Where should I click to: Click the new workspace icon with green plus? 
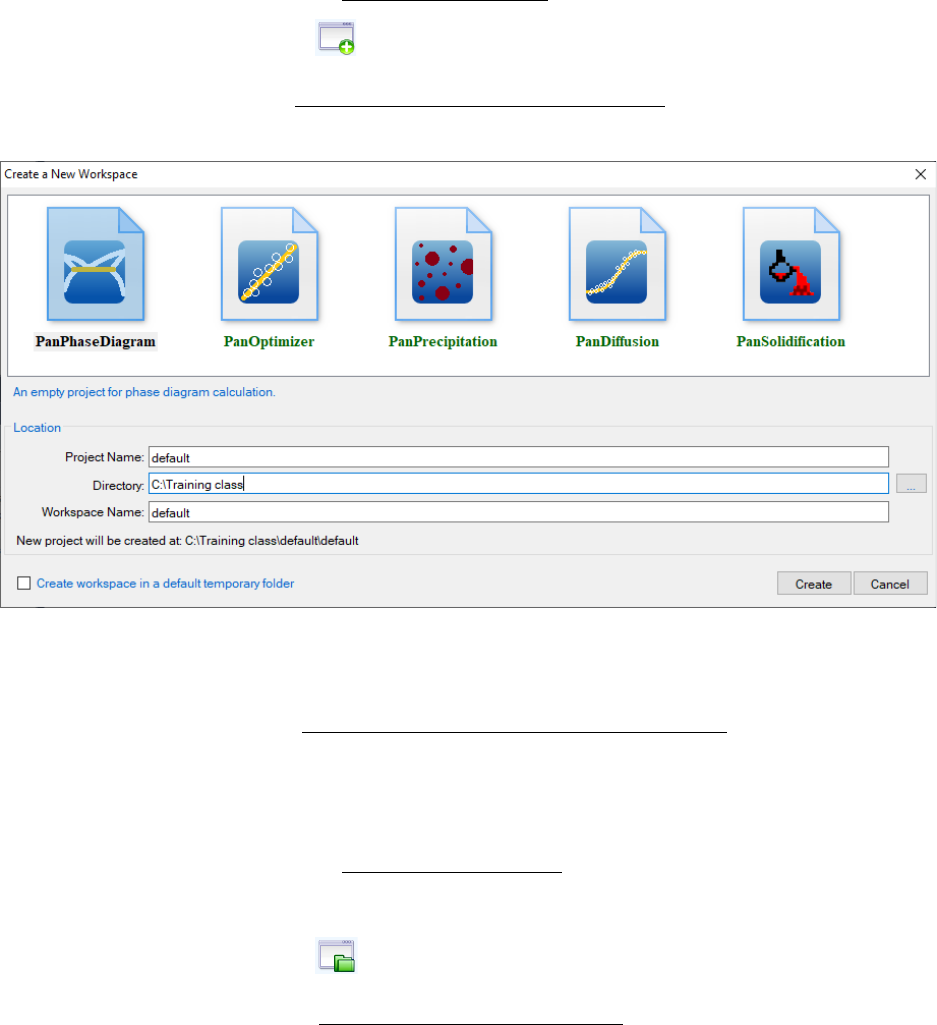tap(336, 38)
